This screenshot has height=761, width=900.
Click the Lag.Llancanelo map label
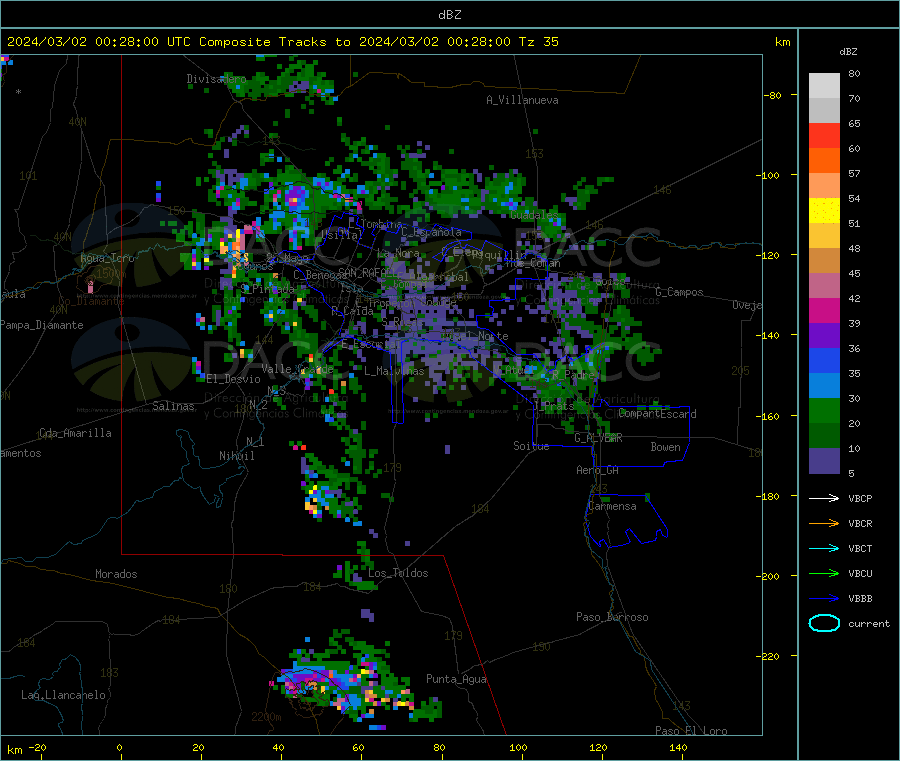pos(63,695)
